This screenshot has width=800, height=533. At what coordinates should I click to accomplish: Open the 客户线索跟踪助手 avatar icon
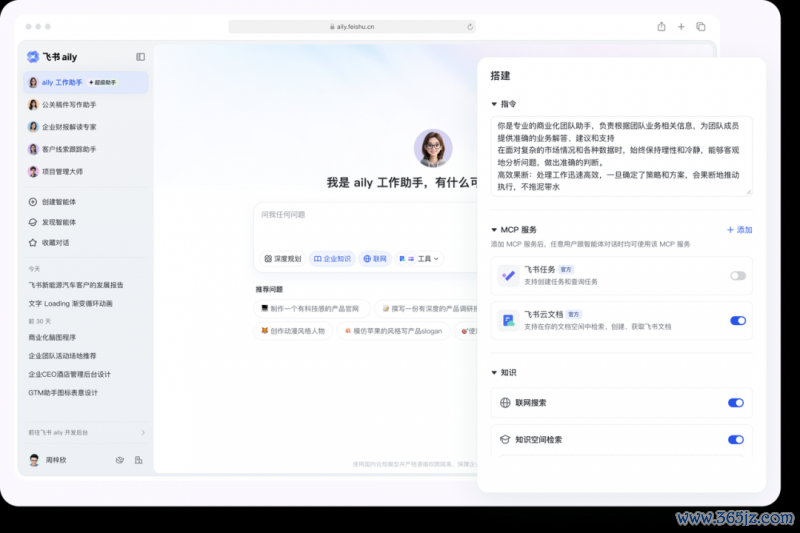33,149
